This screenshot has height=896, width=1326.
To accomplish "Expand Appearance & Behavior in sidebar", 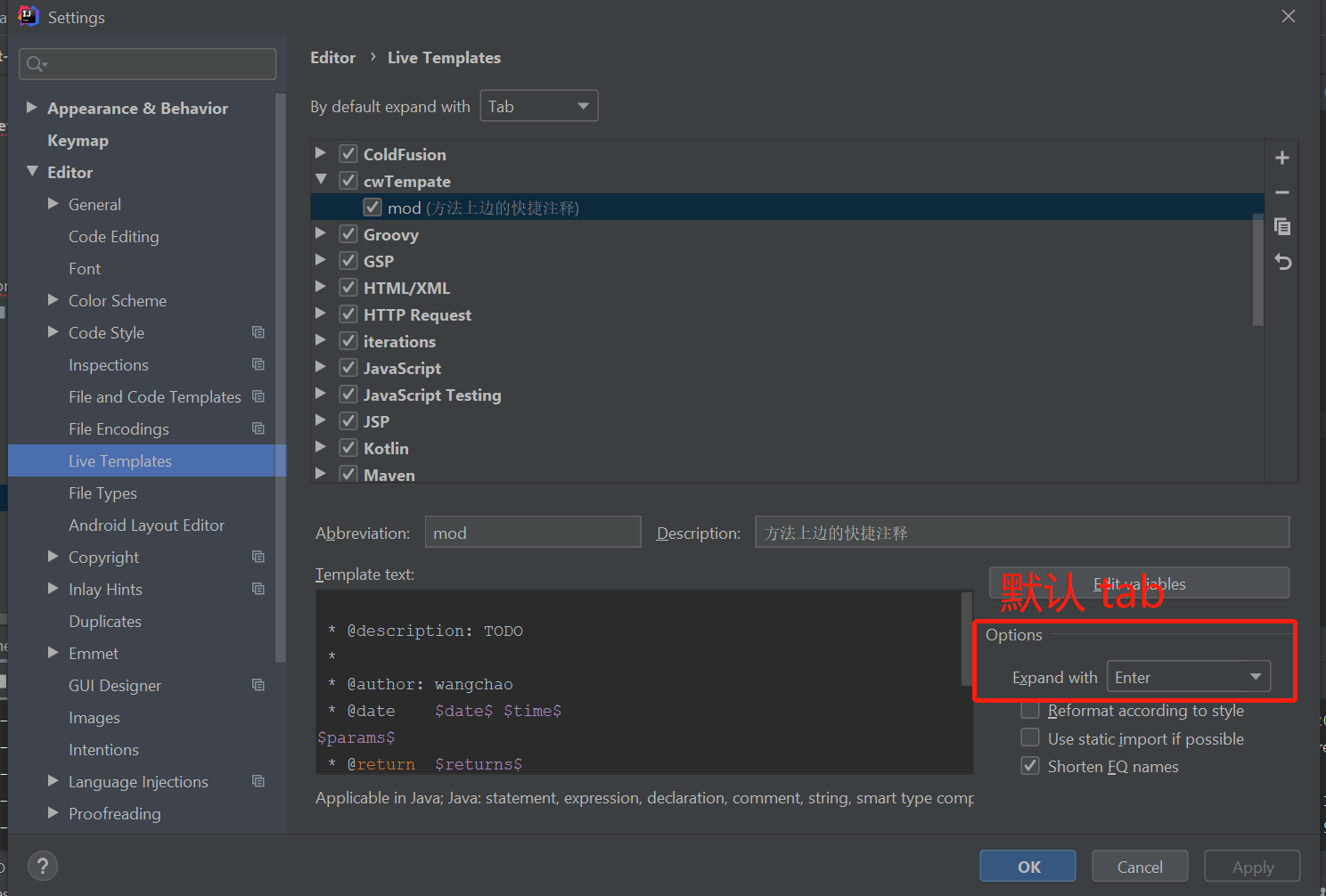I will 32,108.
